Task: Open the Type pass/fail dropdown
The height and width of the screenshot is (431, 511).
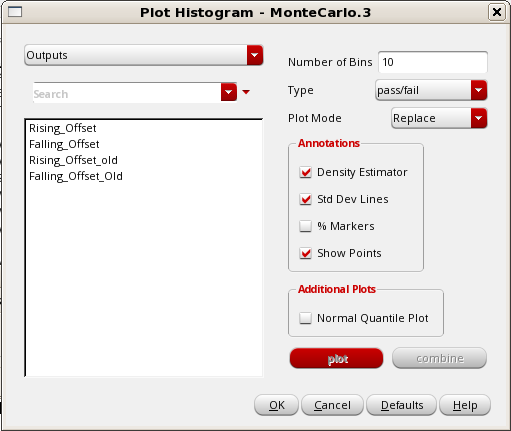Action: pos(431,90)
